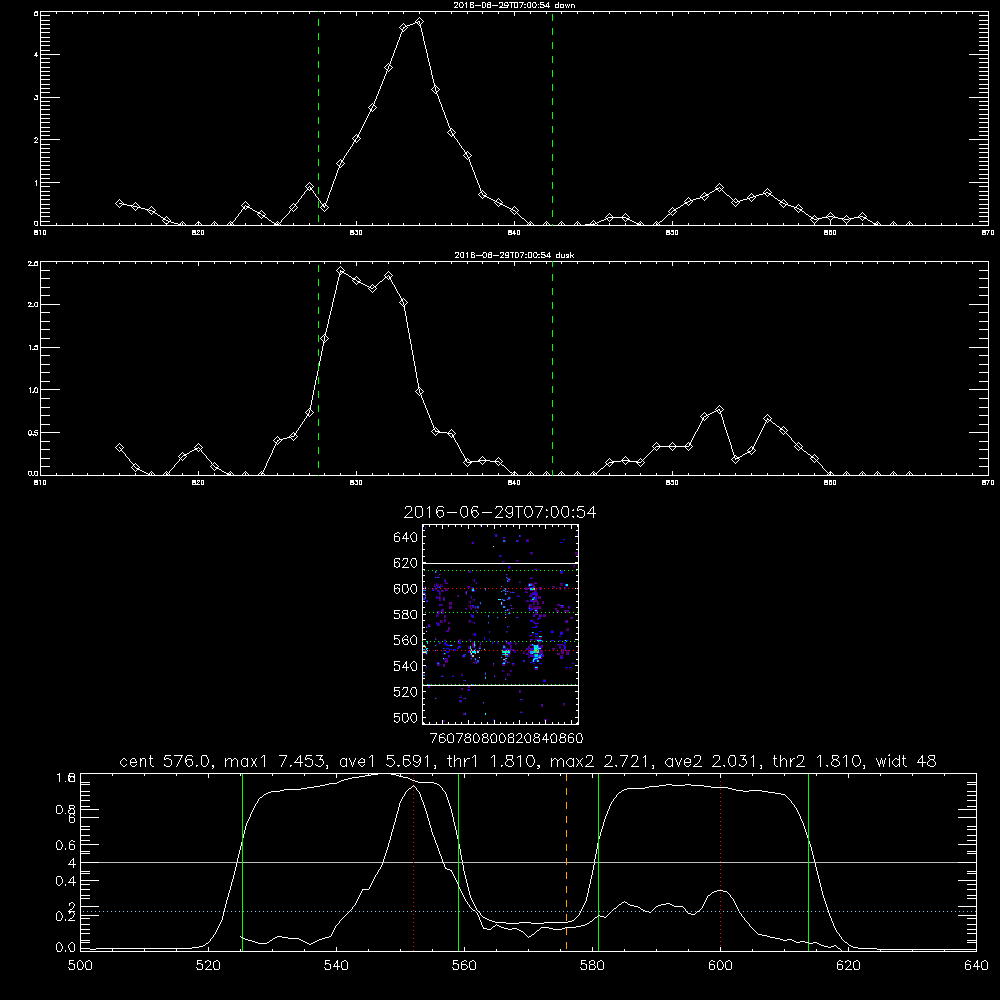Screen dimensions: 1000x1000
Task: Click the '540' y-axis label beside spectral image
Action: (x=405, y=666)
